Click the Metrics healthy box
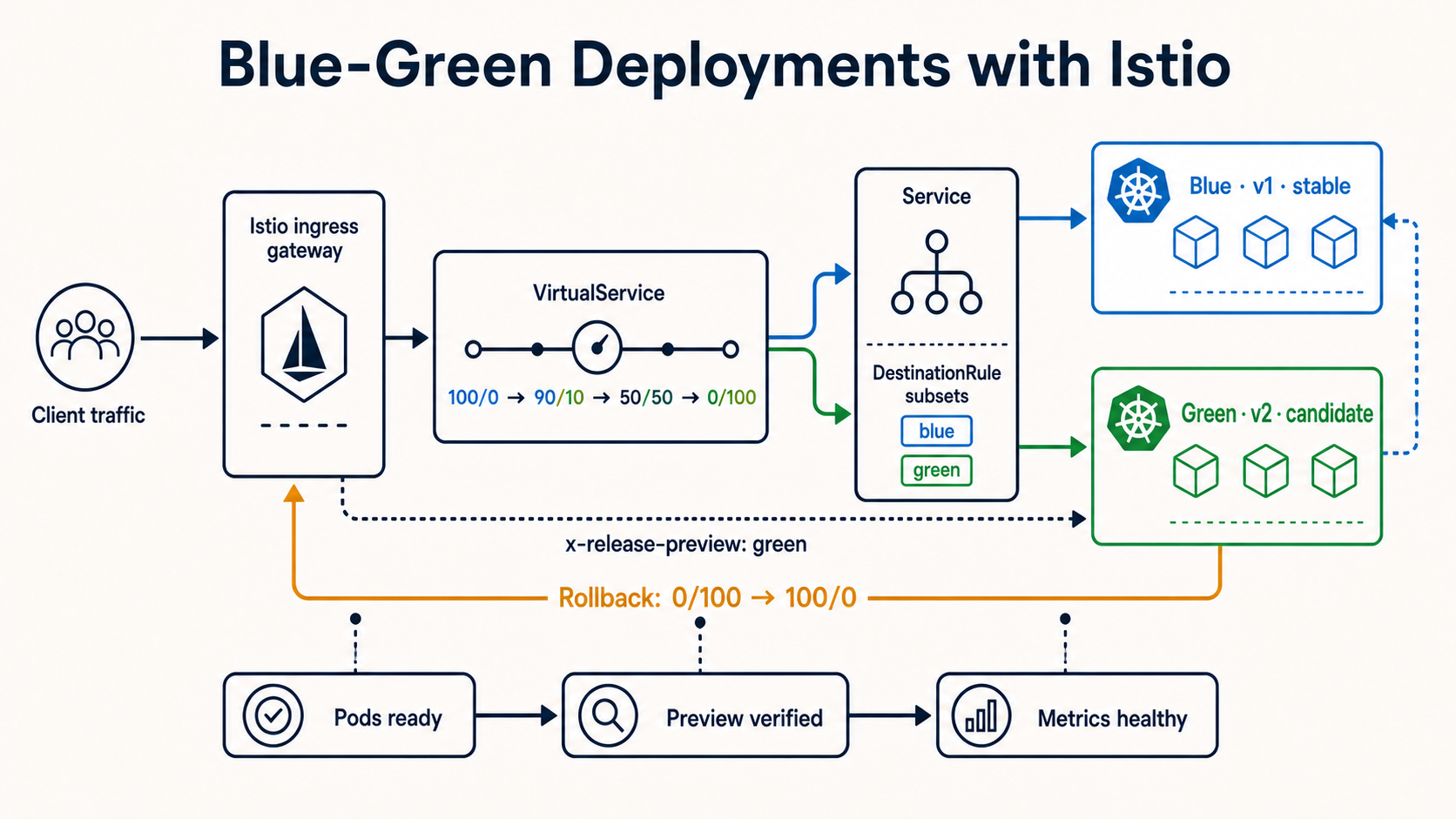This screenshot has height=819, width=1456. pos(1077,715)
